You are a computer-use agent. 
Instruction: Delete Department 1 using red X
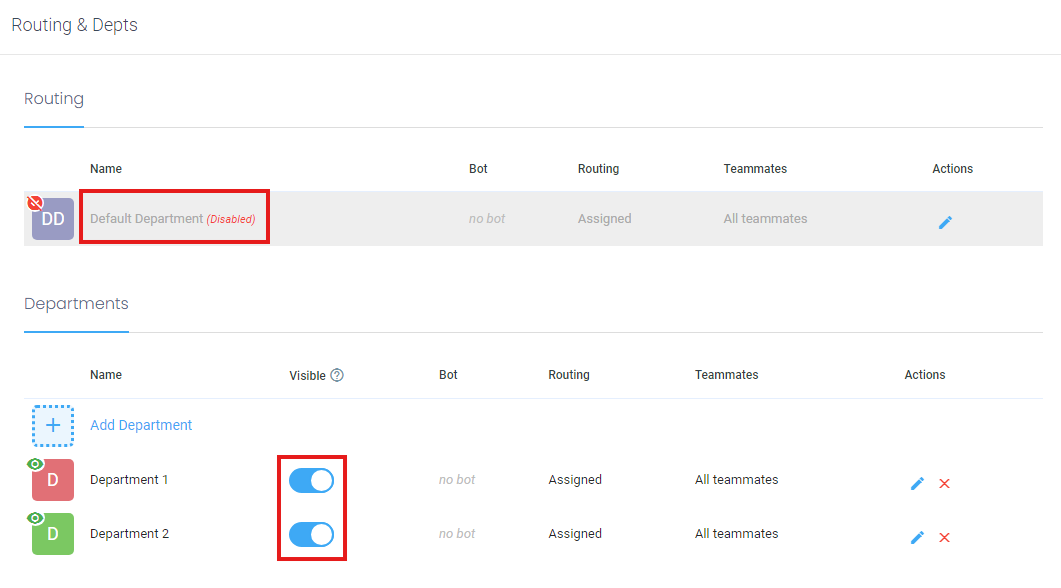[x=944, y=484]
